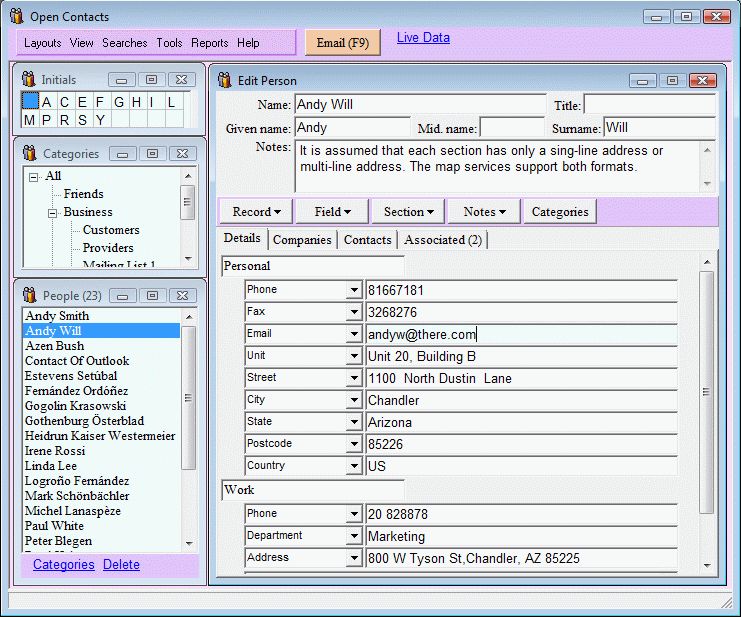Click the People list scrollbar thumb
The image size is (741, 617).
coord(189,398)
